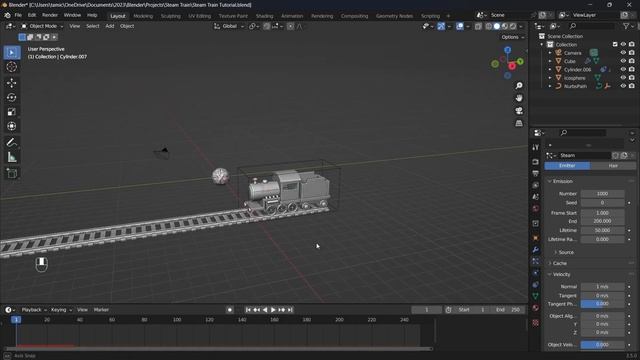Click the viewport zoom magnifier icon
This screenshot has width=640, height=360.
point(519,86)
